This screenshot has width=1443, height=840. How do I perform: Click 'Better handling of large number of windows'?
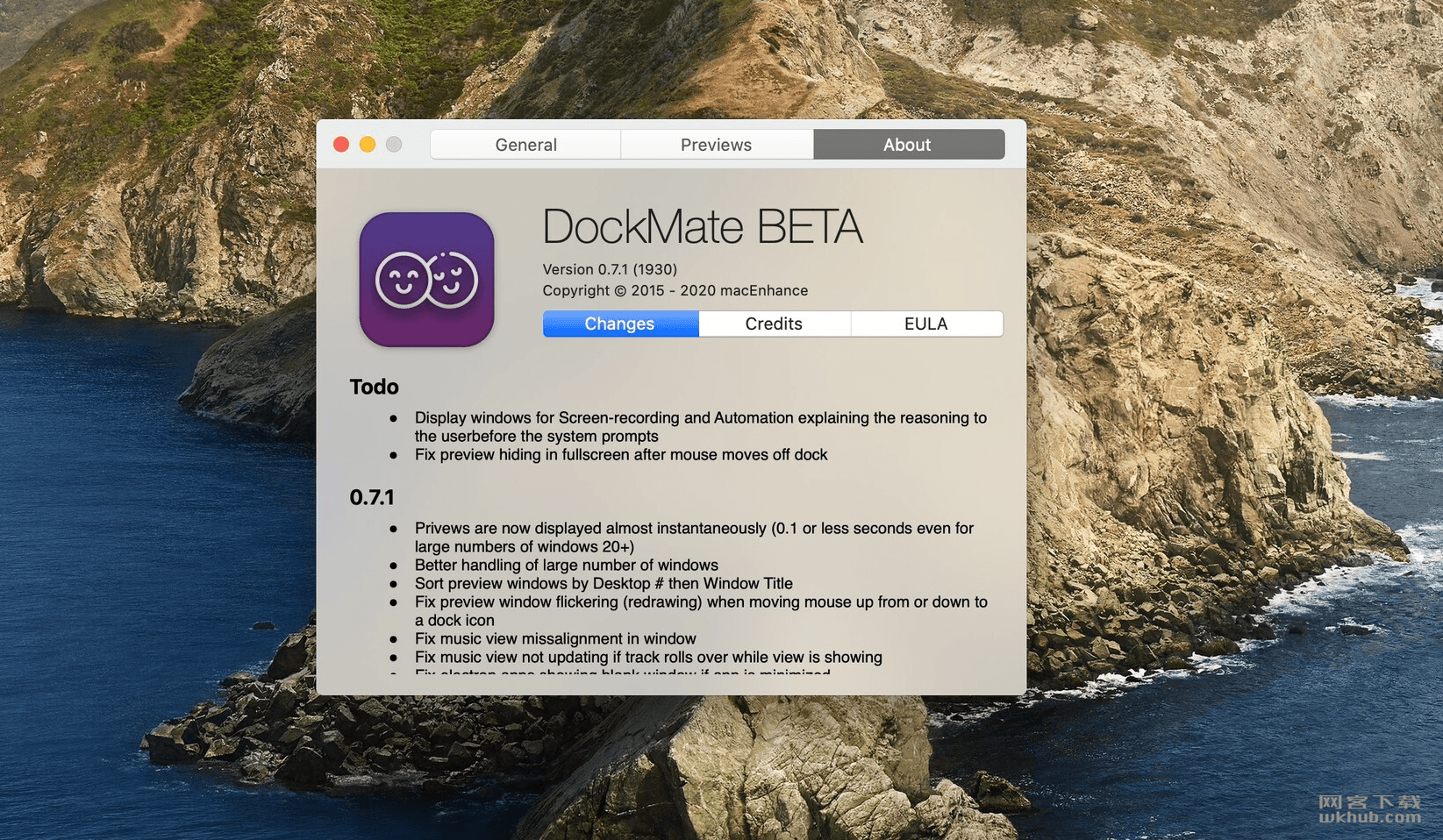pos(567,565)
